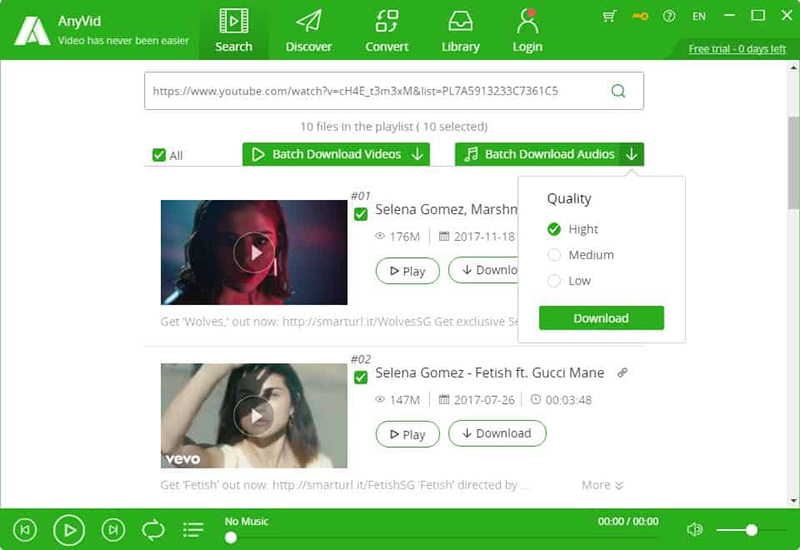
Task: Click the vertical scrollbar thumb
Action: coord(793,162)
